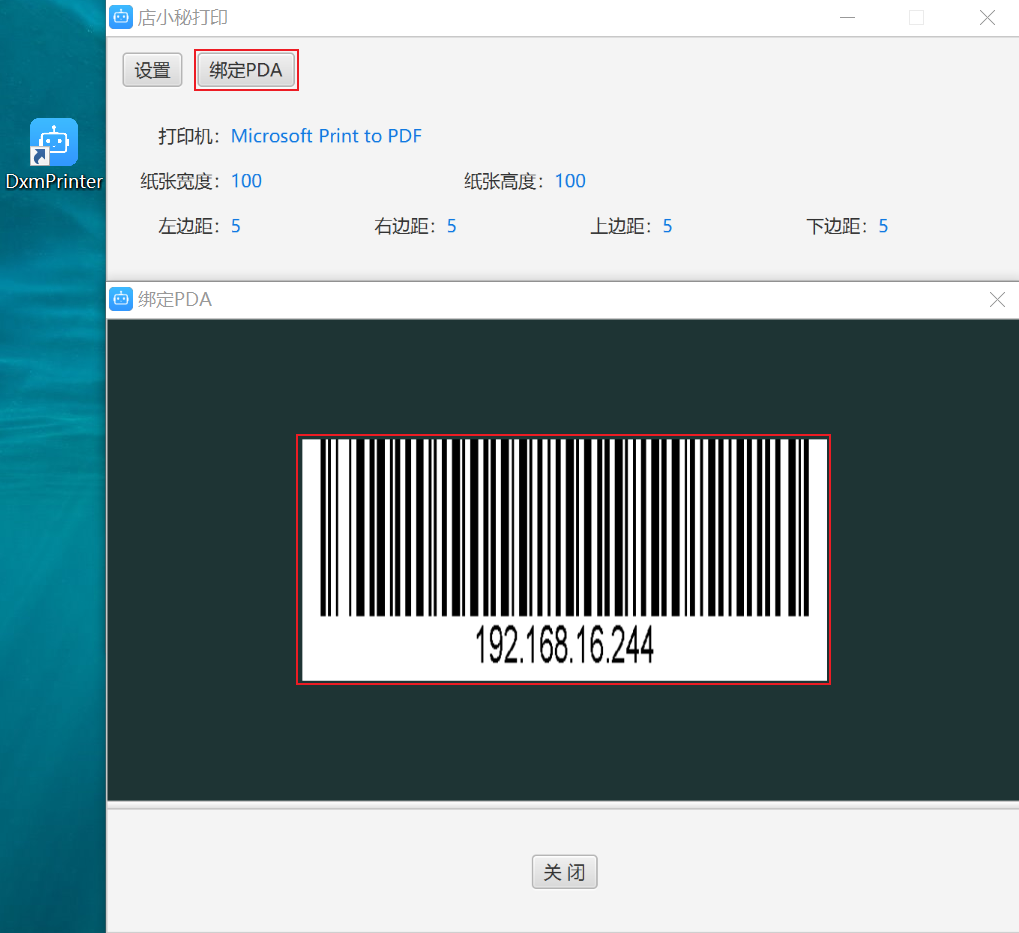The image size is (1019, 933).
Task: Click the 关闭 button in the dialog
Action: [564, 871]
